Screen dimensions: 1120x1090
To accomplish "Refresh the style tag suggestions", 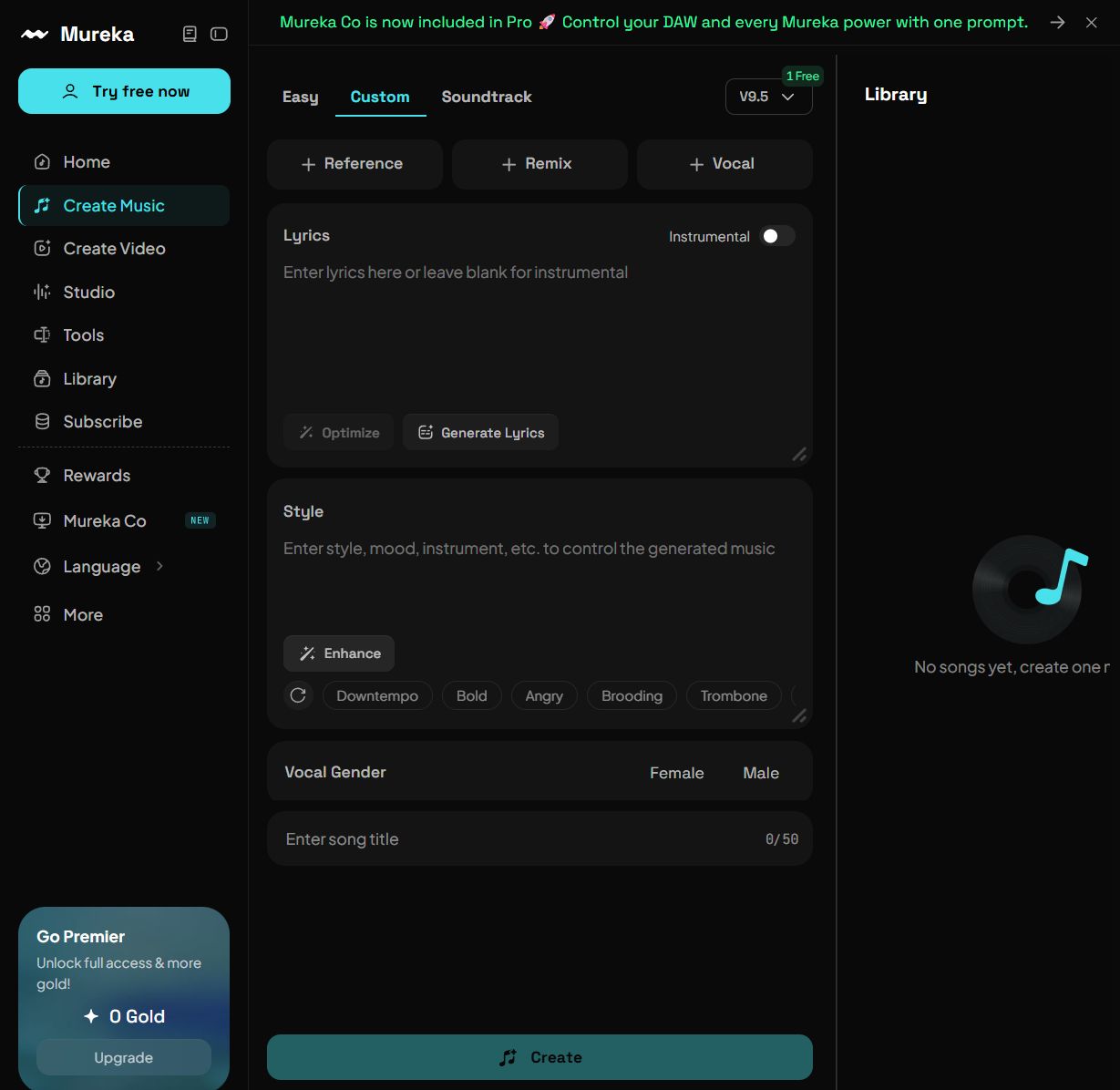I will click(298, 696).
